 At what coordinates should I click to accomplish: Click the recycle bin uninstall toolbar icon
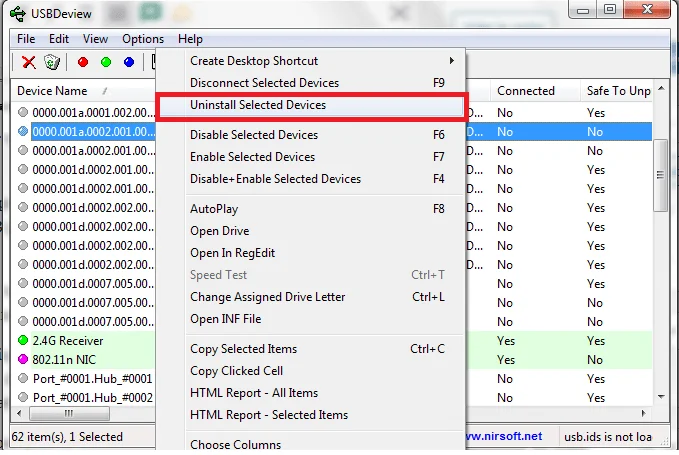click(x=52, y=62)
